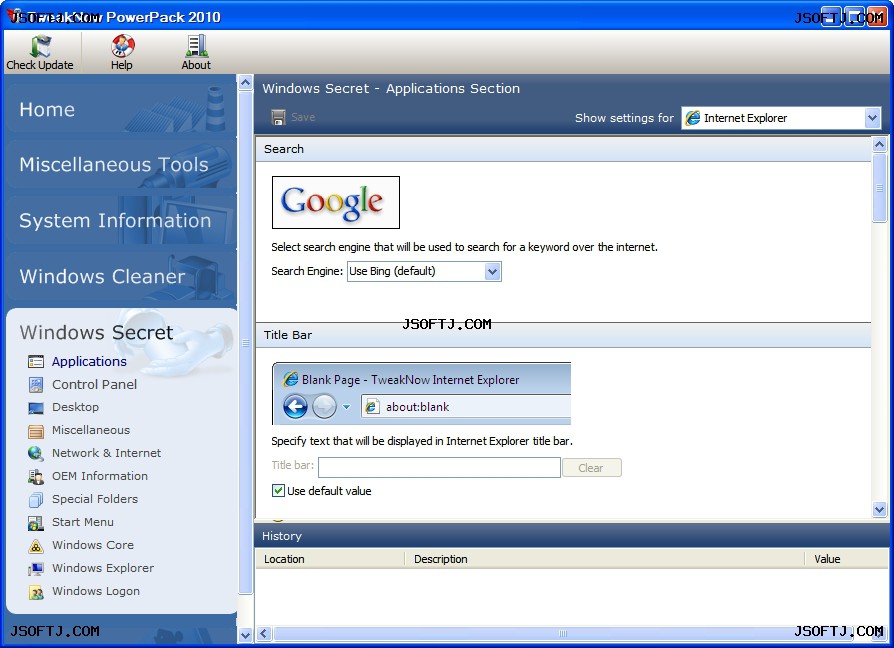Image resolution: width=894 pixels, height=648 pixels.
Task: Open Windows Logon settings
Action: 96,592
